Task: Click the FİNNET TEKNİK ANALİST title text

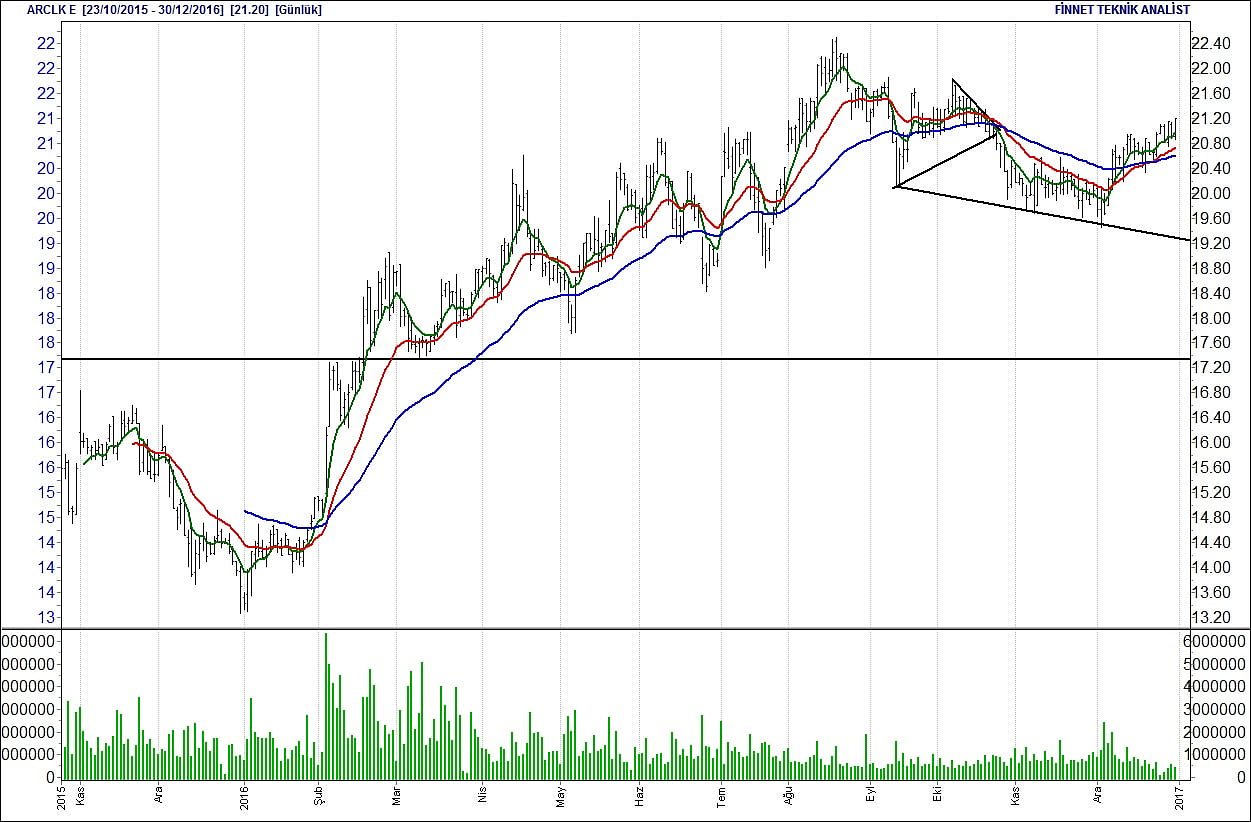Action: click(x=1122, y=10)
